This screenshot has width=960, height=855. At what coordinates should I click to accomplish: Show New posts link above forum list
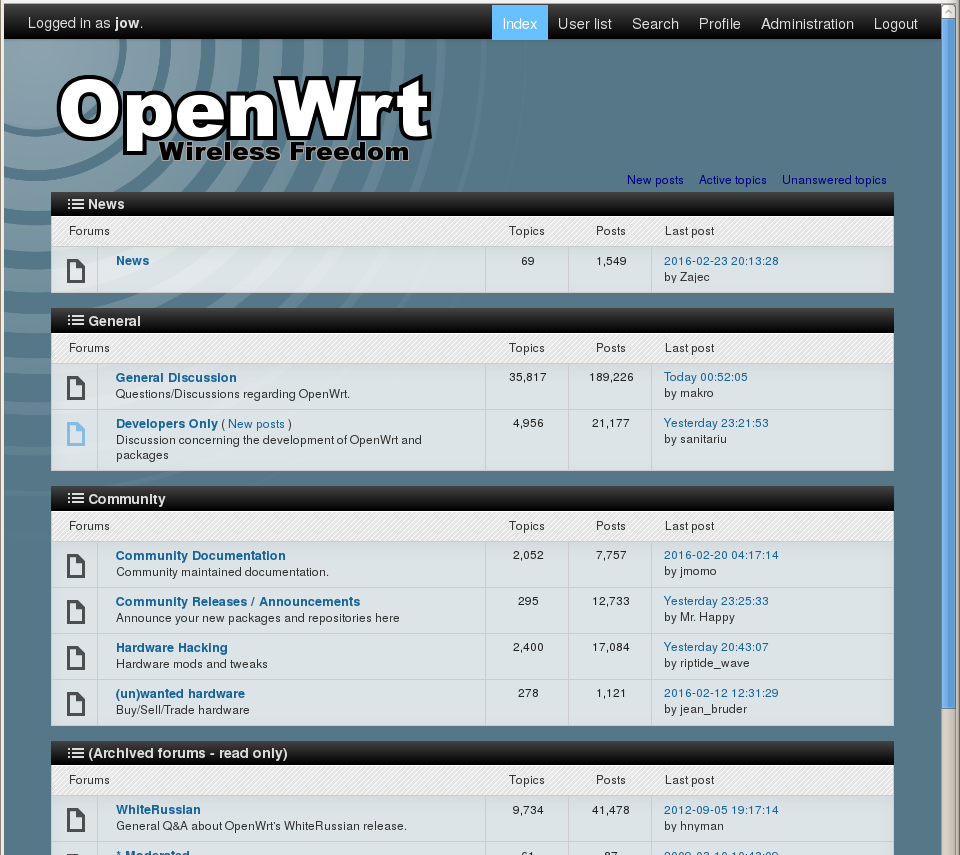[655, 180]
